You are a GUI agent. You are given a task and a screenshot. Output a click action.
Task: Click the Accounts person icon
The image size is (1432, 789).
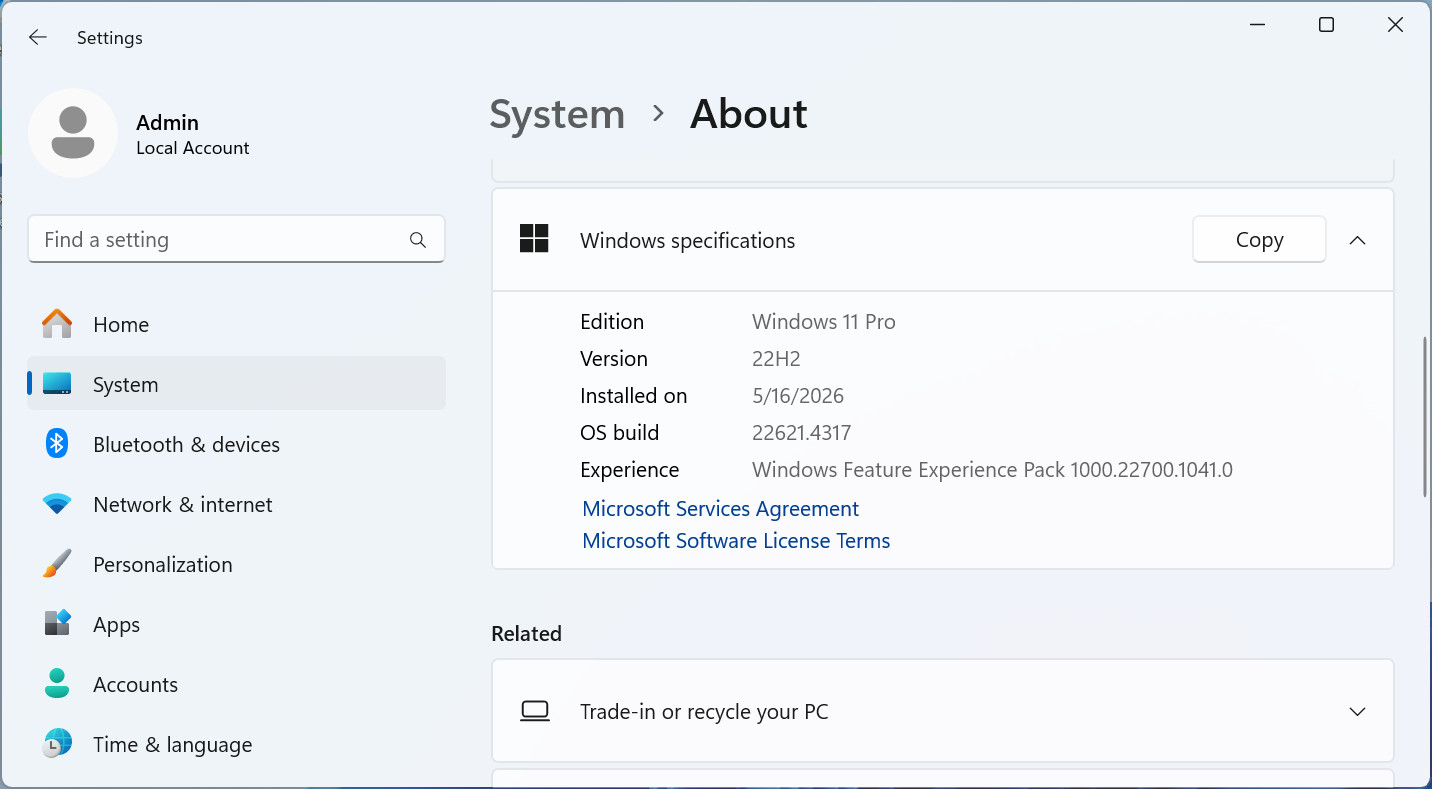click(57, 684)
